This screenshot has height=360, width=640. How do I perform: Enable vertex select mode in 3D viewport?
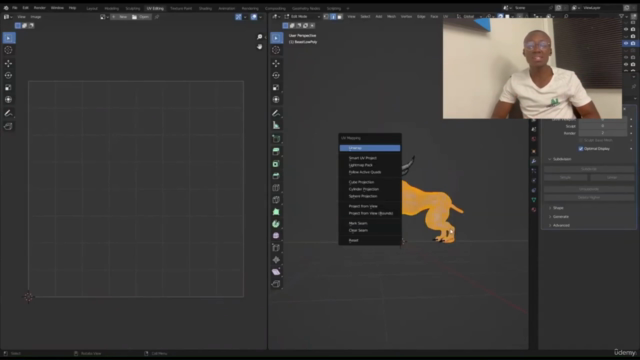click(326, 17)
